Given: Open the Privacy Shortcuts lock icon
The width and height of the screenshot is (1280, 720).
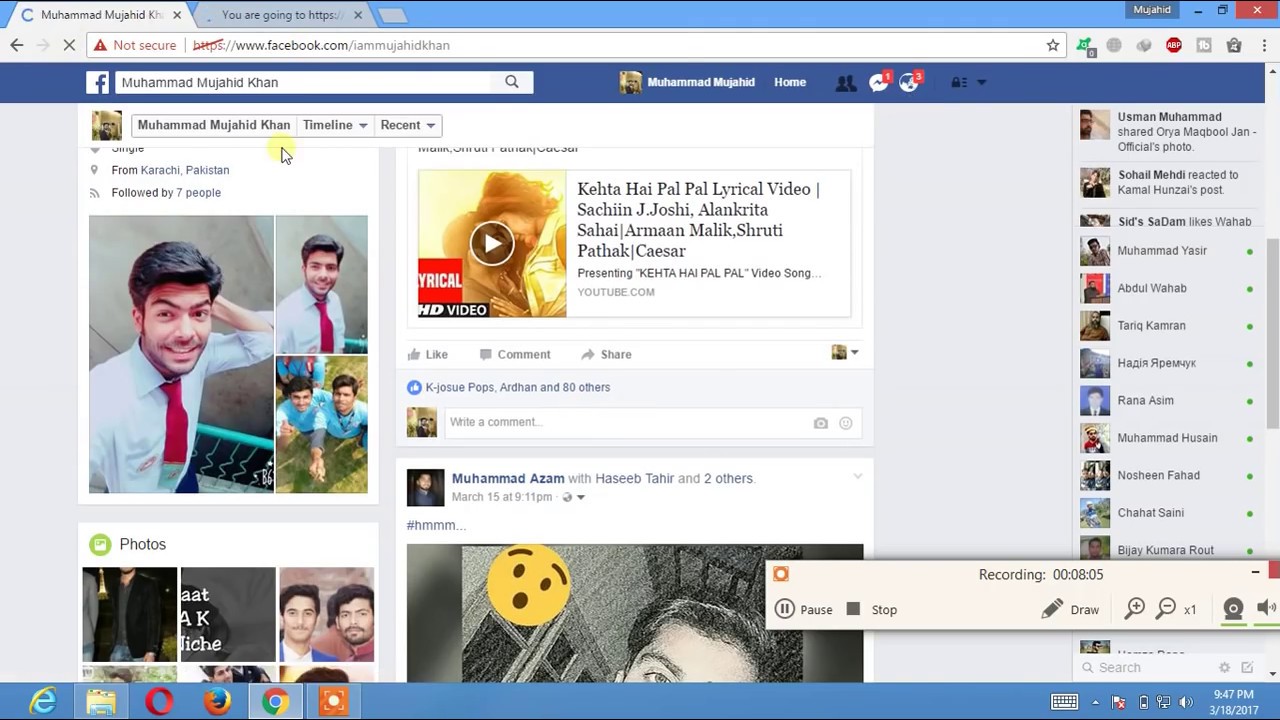Looking at the screenshot, I should coord(959,83).
